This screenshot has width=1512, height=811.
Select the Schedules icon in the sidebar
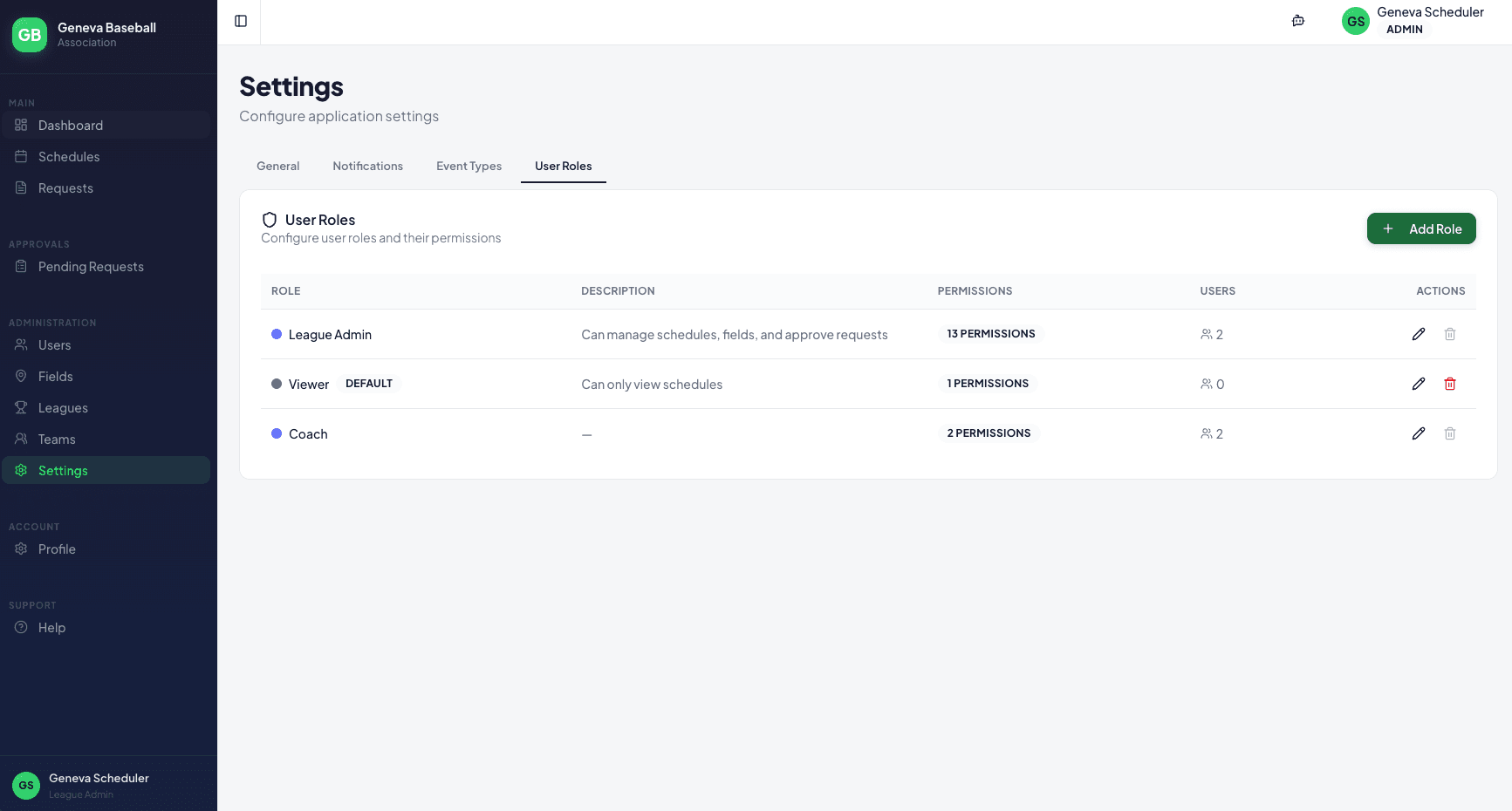point(20,156)
